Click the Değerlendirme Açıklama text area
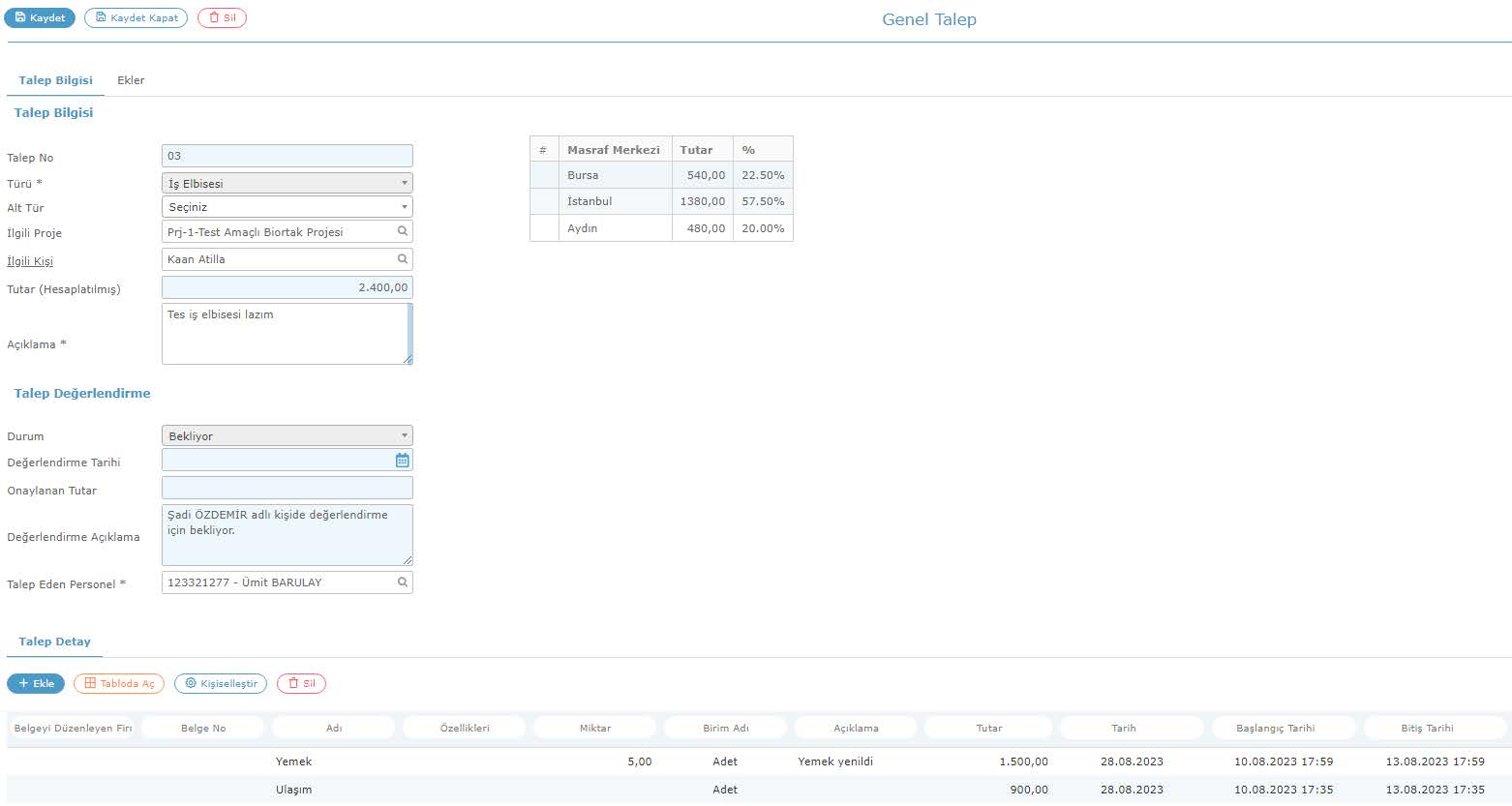 287,535
